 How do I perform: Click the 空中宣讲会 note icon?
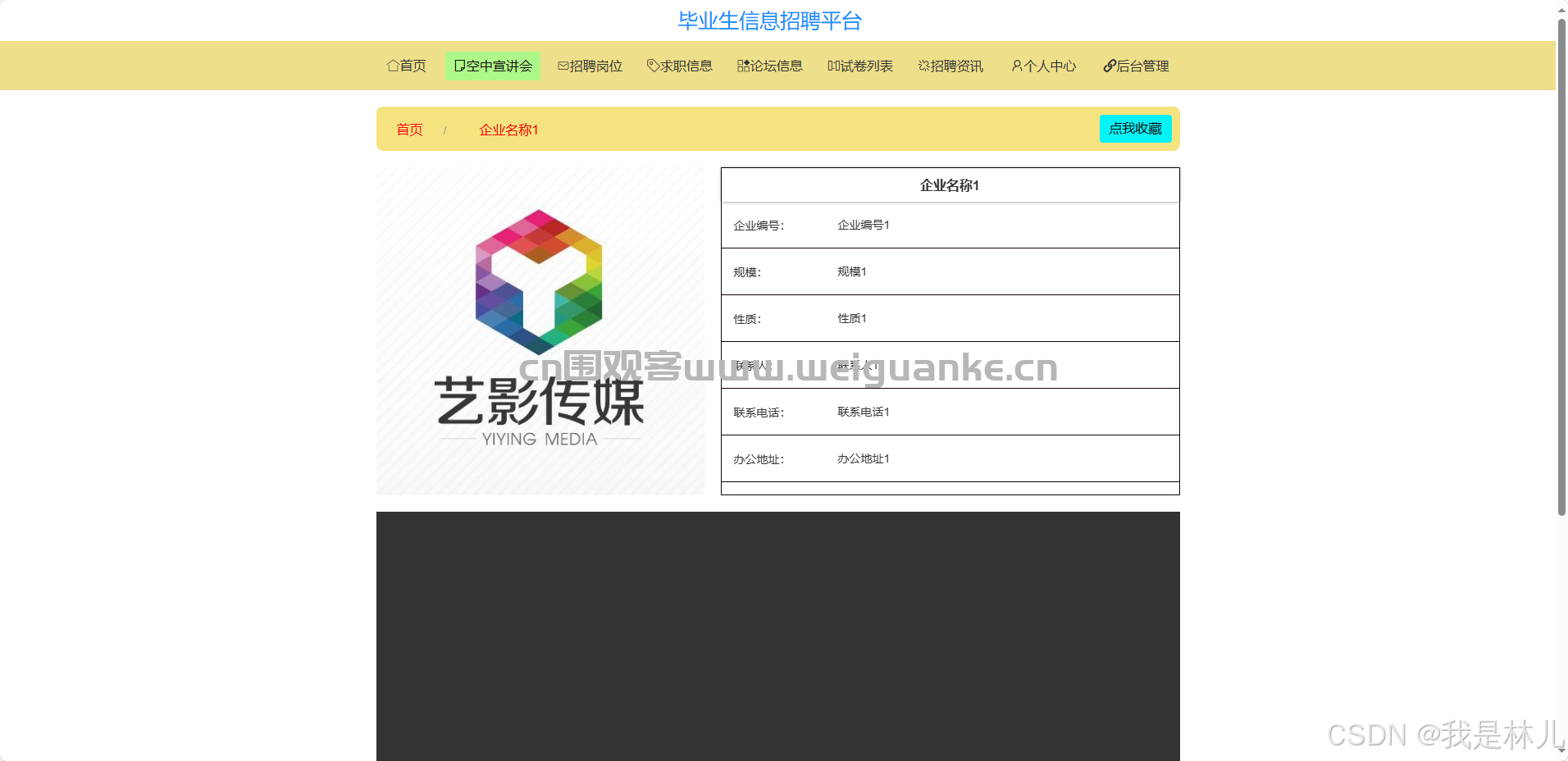point(459,66)
